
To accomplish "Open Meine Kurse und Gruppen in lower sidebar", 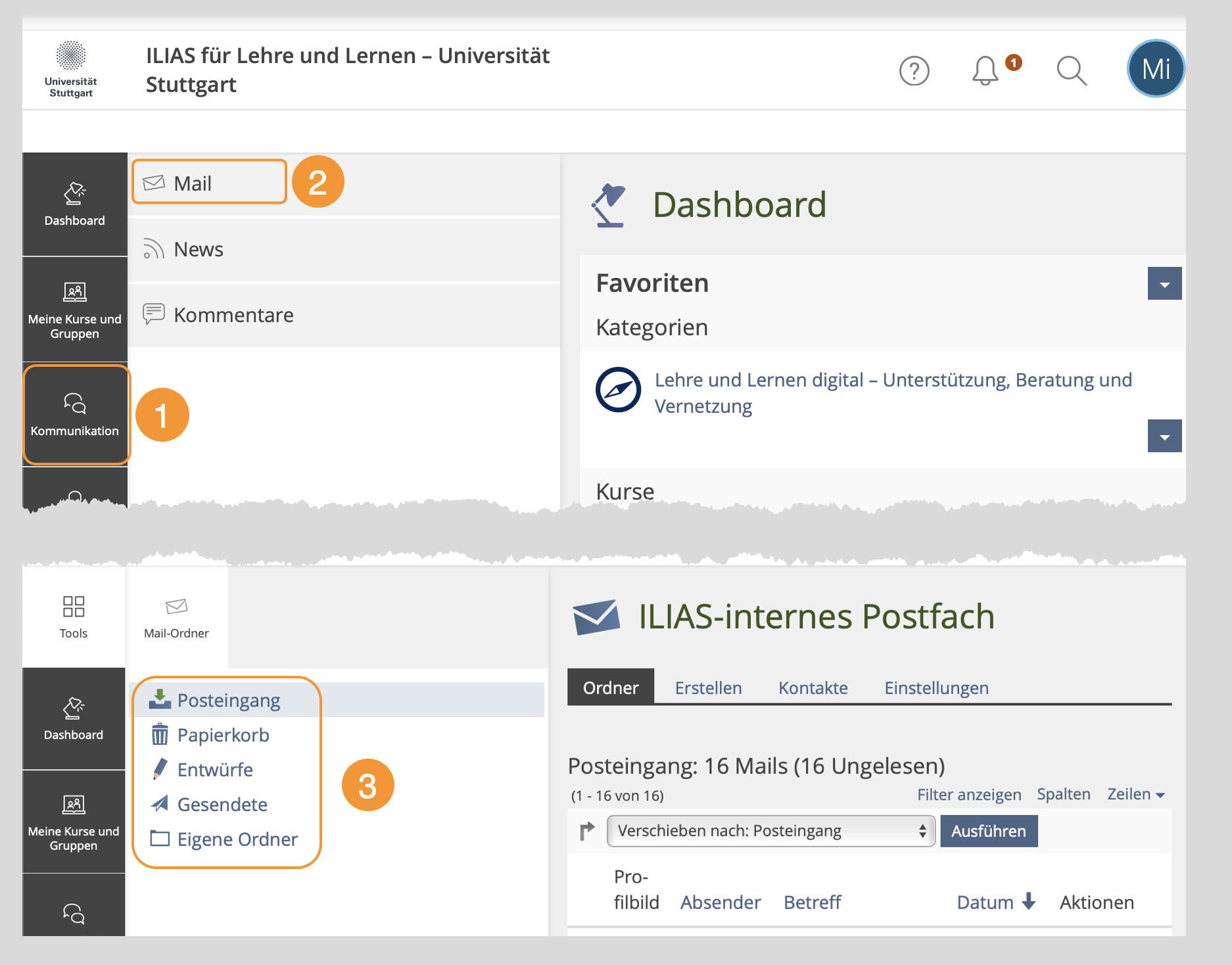I will tap(74, 822).
